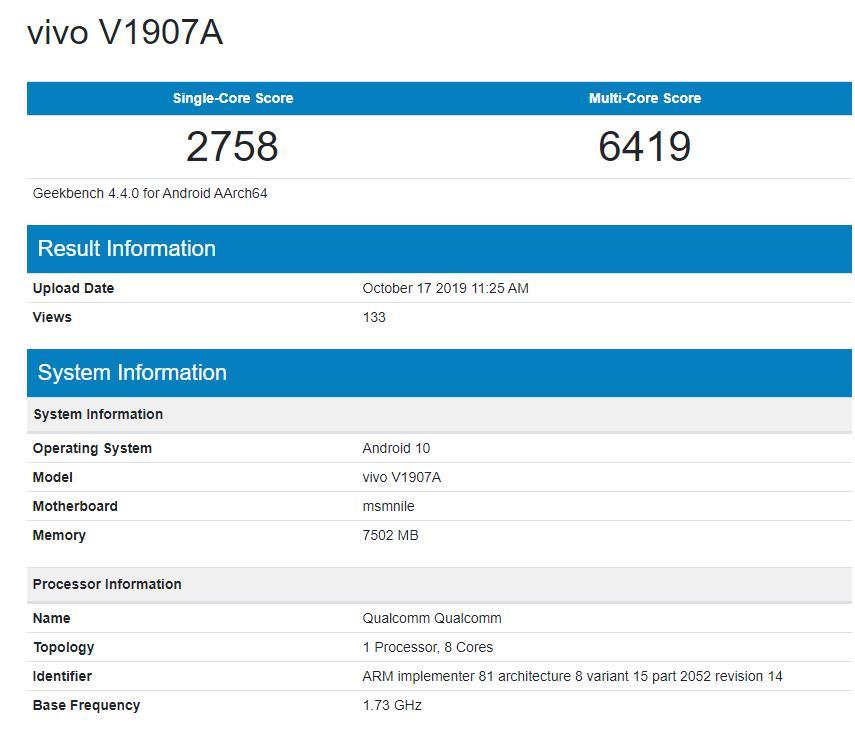Click the vivo V1907A page title
This screenshot has width=855, height=737.
coord(125,33)
